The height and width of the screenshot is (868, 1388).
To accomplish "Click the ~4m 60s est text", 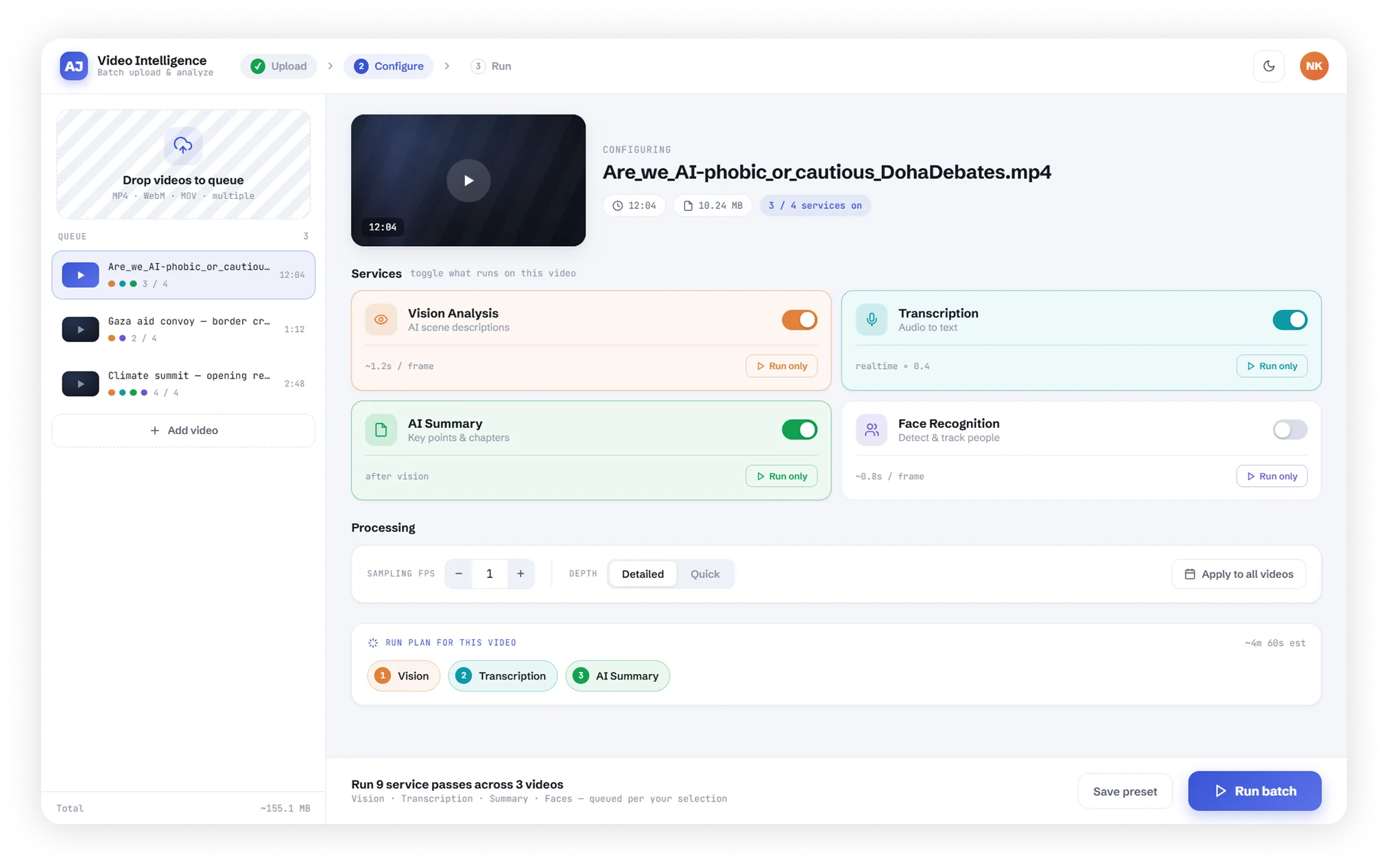I will [1275, 643].
